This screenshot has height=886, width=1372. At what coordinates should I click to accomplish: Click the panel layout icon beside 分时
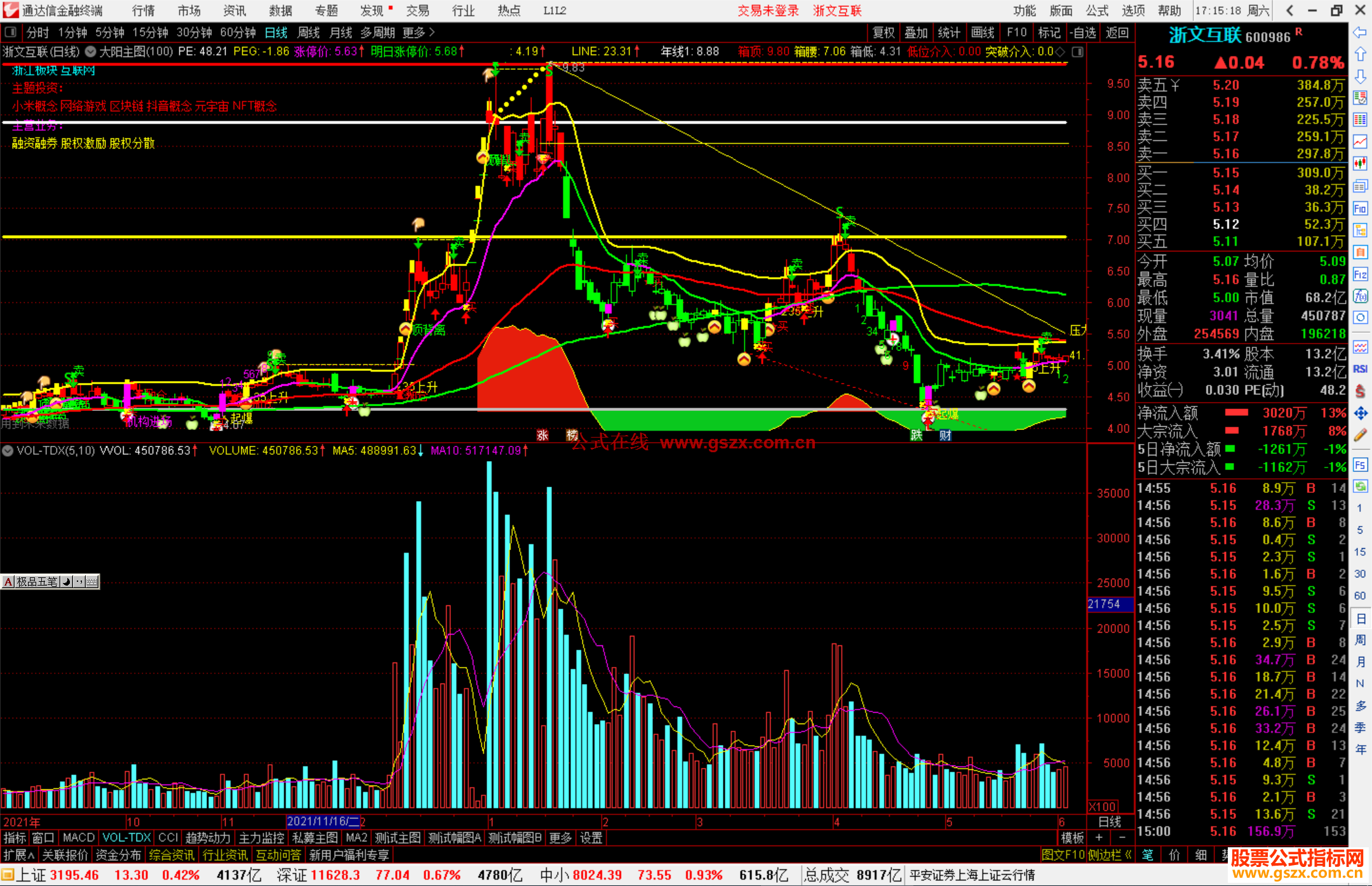click(x=11, y=32)
